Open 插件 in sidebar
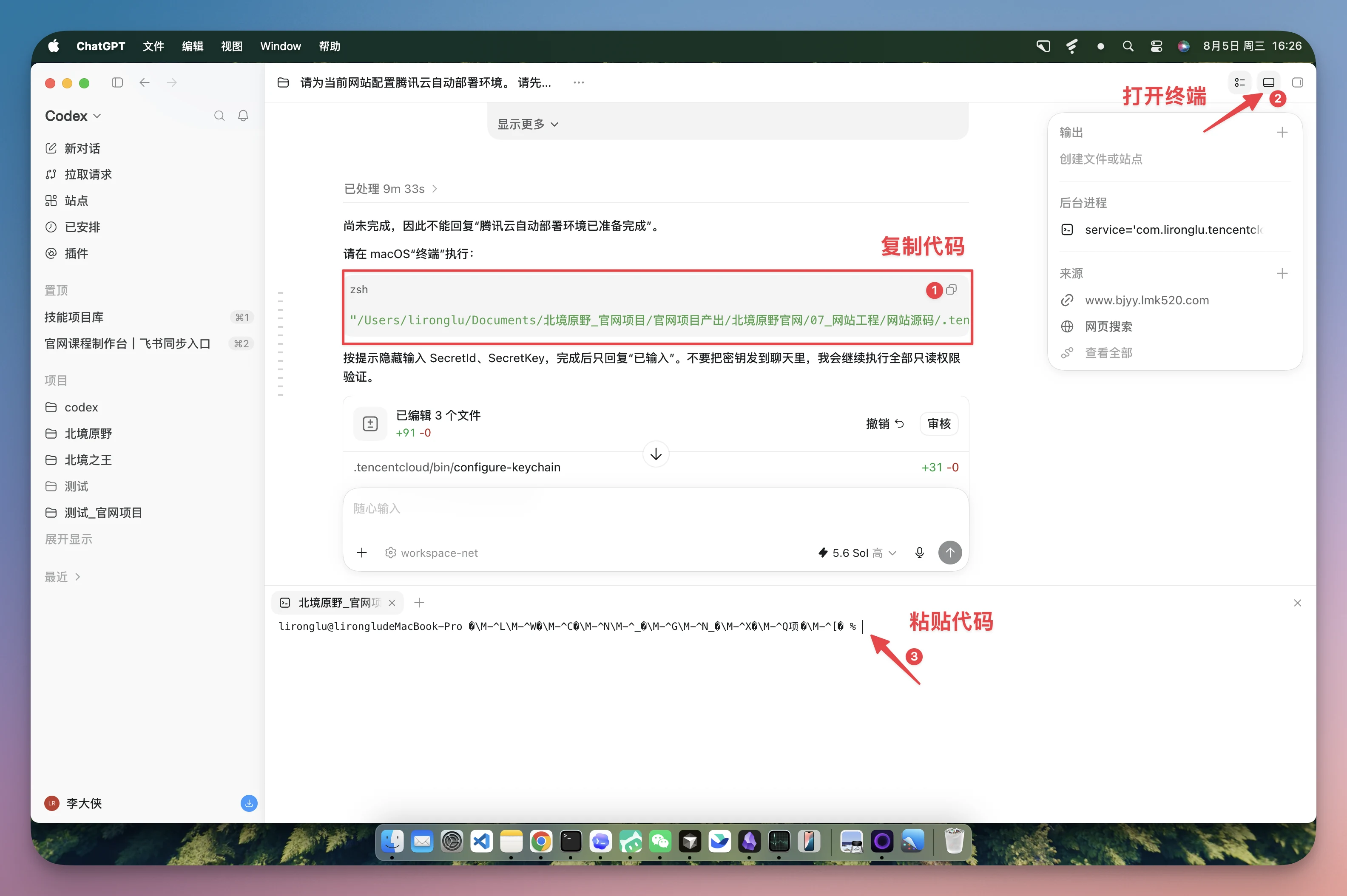 (67, 253)
